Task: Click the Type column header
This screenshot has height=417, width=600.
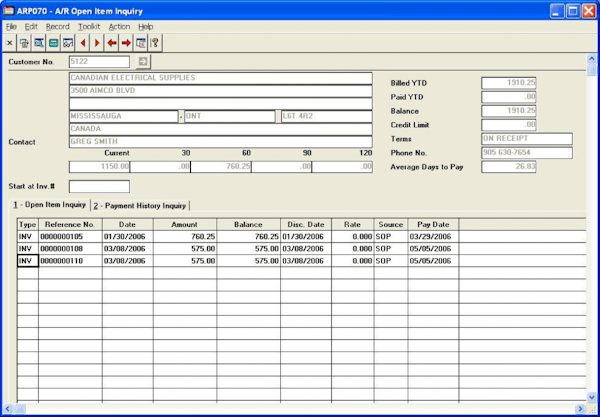Action: point(28,225)
